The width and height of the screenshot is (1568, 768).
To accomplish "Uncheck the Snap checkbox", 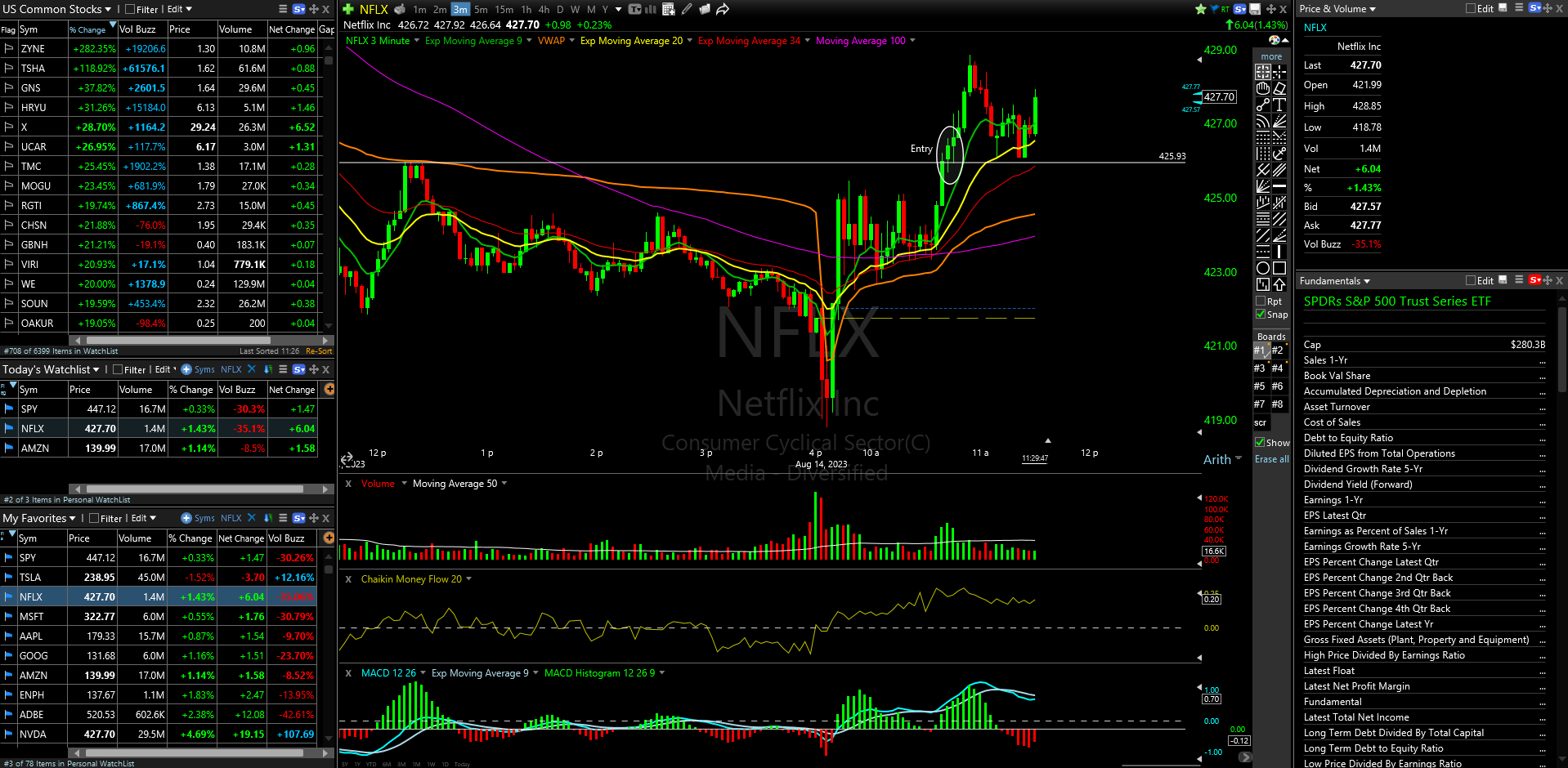I will point(1261,315).
